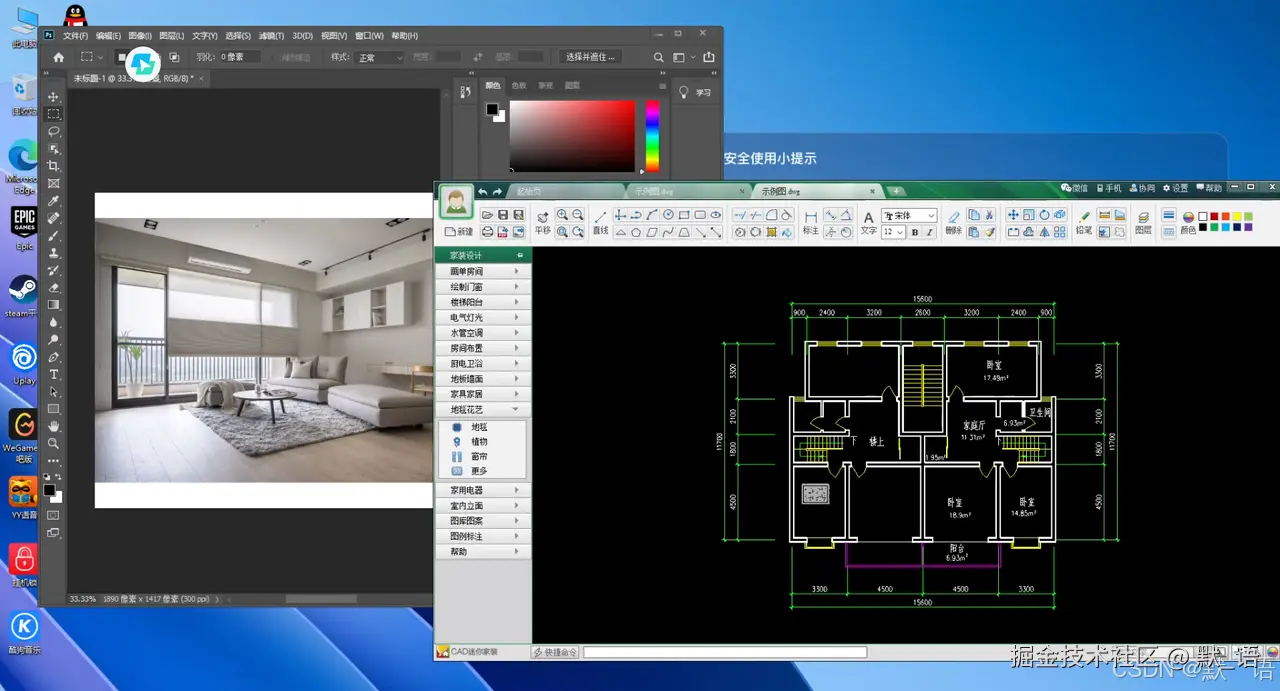This screenshot has height=691, width=1280.
Task: Select the 文字 text tool in CAD
Action: pyautogui.click(x=869, y=221)
